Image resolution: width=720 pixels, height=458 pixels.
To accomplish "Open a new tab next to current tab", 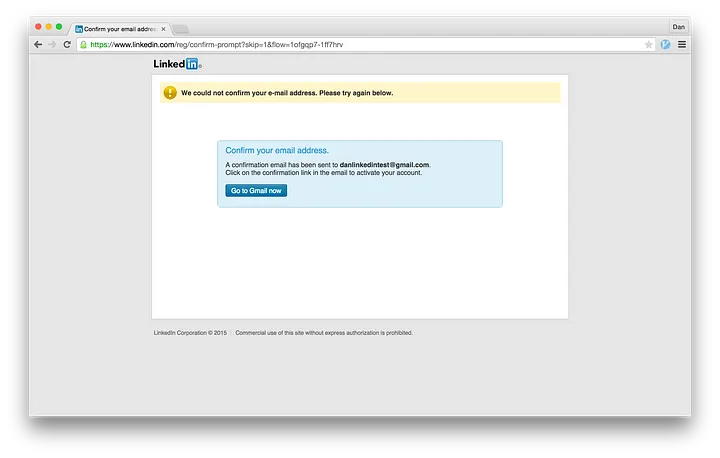I will tap(181, 29).
